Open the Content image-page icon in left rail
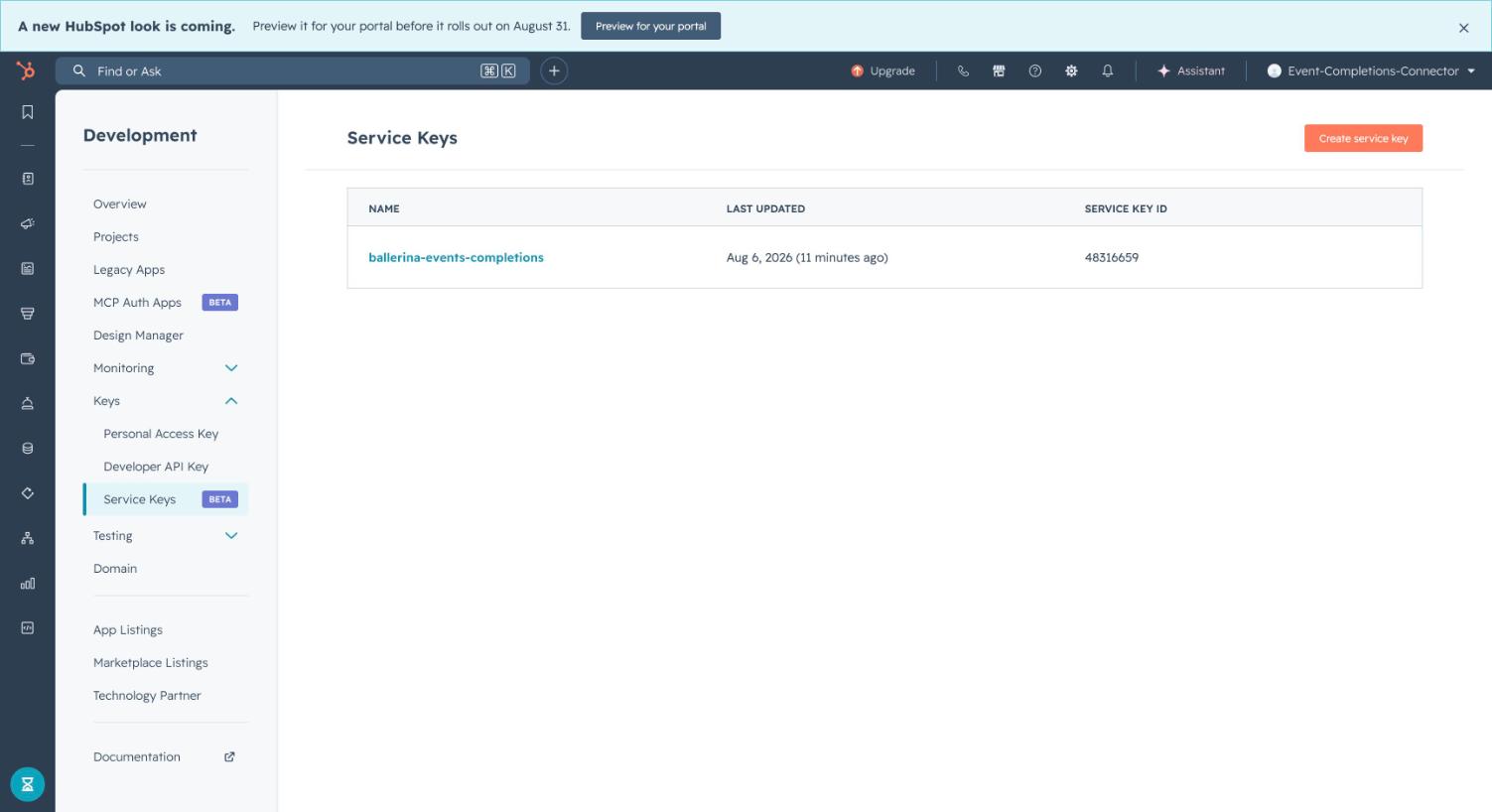1492x812 pixels. tap(28, 268)
